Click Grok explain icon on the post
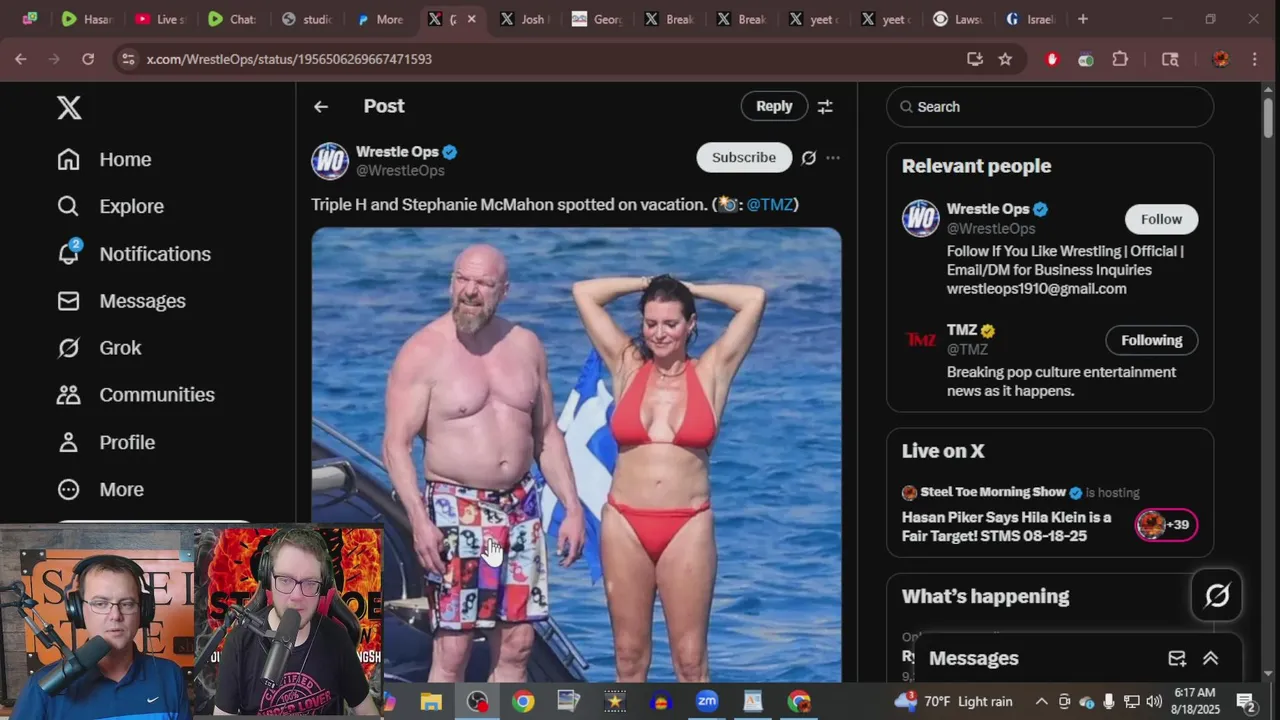1280x720 pixels. pos(809,158)
